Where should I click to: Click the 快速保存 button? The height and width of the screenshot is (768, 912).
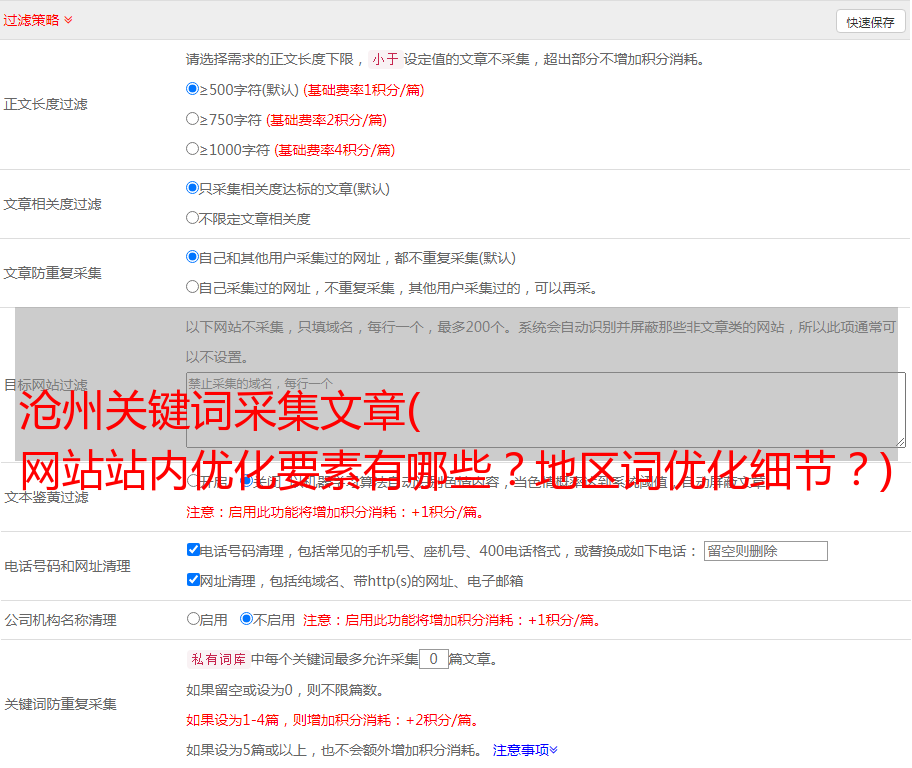click(x=870, y=22)
